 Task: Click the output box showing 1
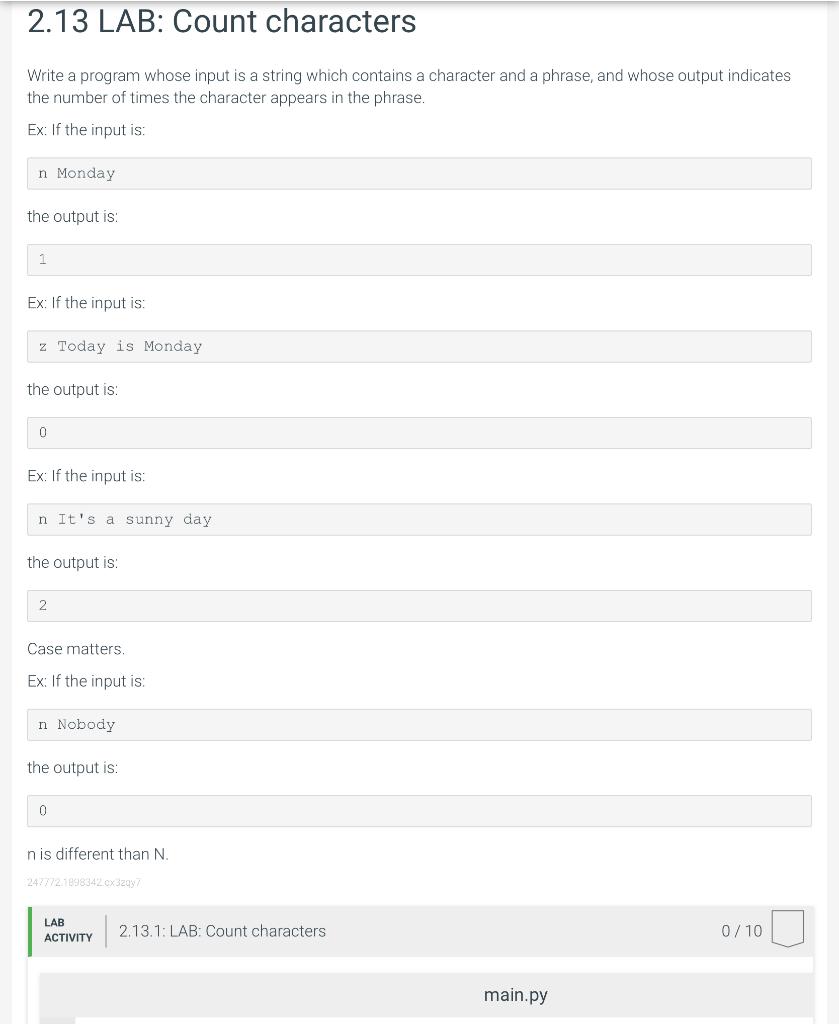[x=419, y=260]
